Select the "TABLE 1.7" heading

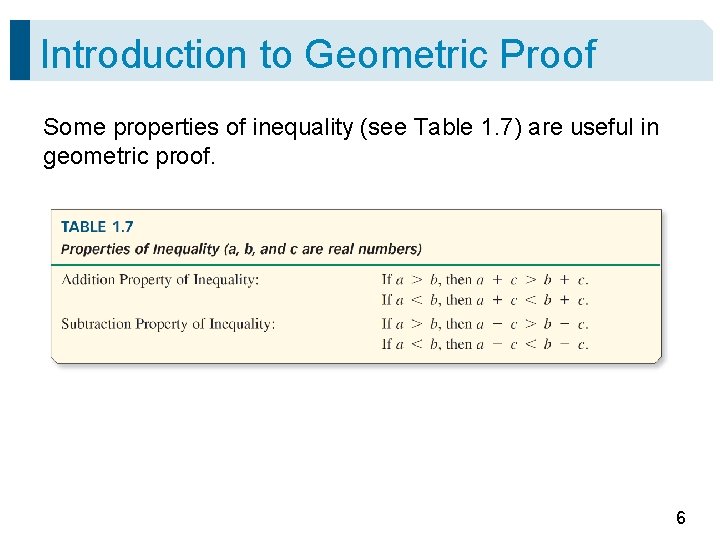tap(97, 227)
